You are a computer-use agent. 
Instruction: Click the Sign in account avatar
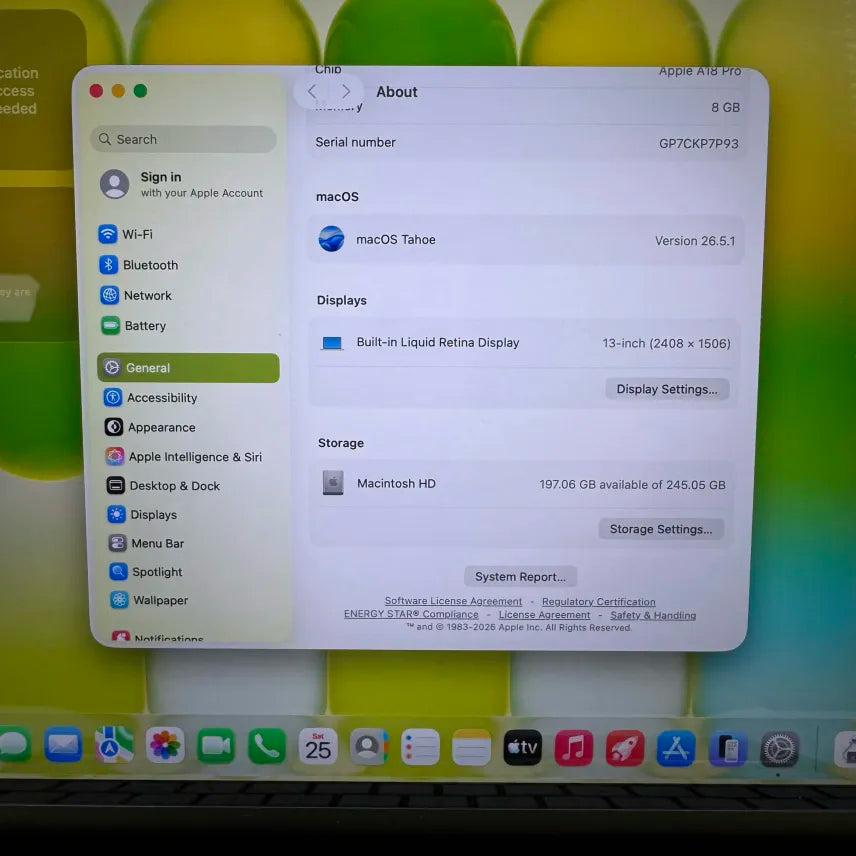115,184
